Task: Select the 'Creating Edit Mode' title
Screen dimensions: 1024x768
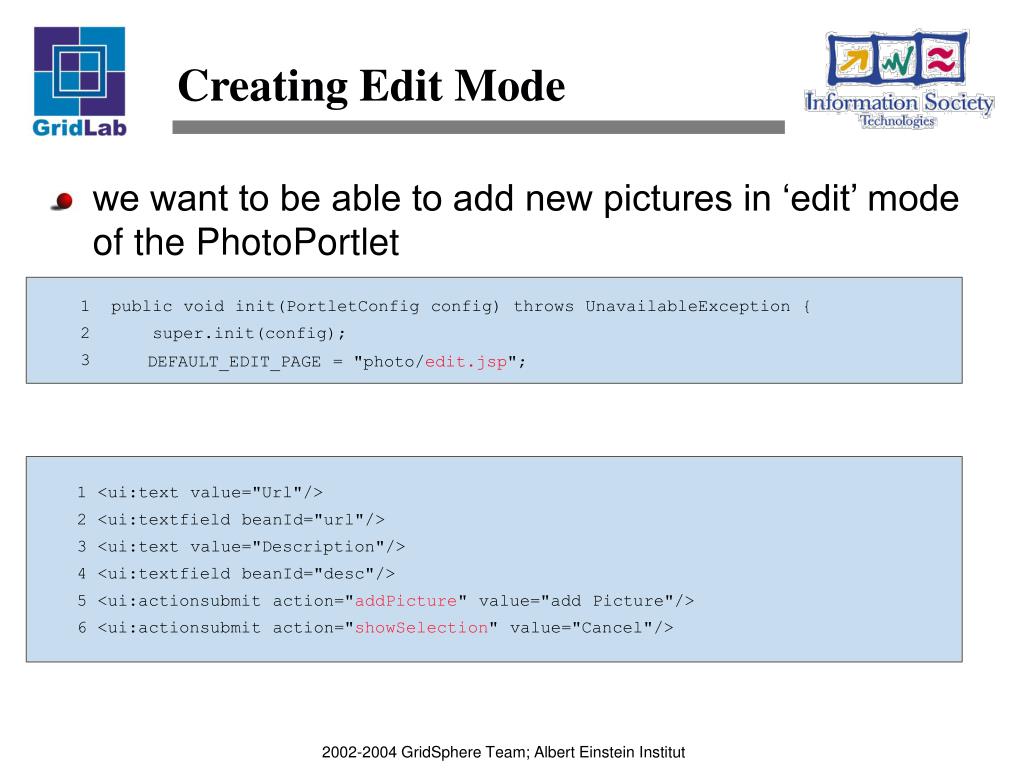Action: (371, 86)
